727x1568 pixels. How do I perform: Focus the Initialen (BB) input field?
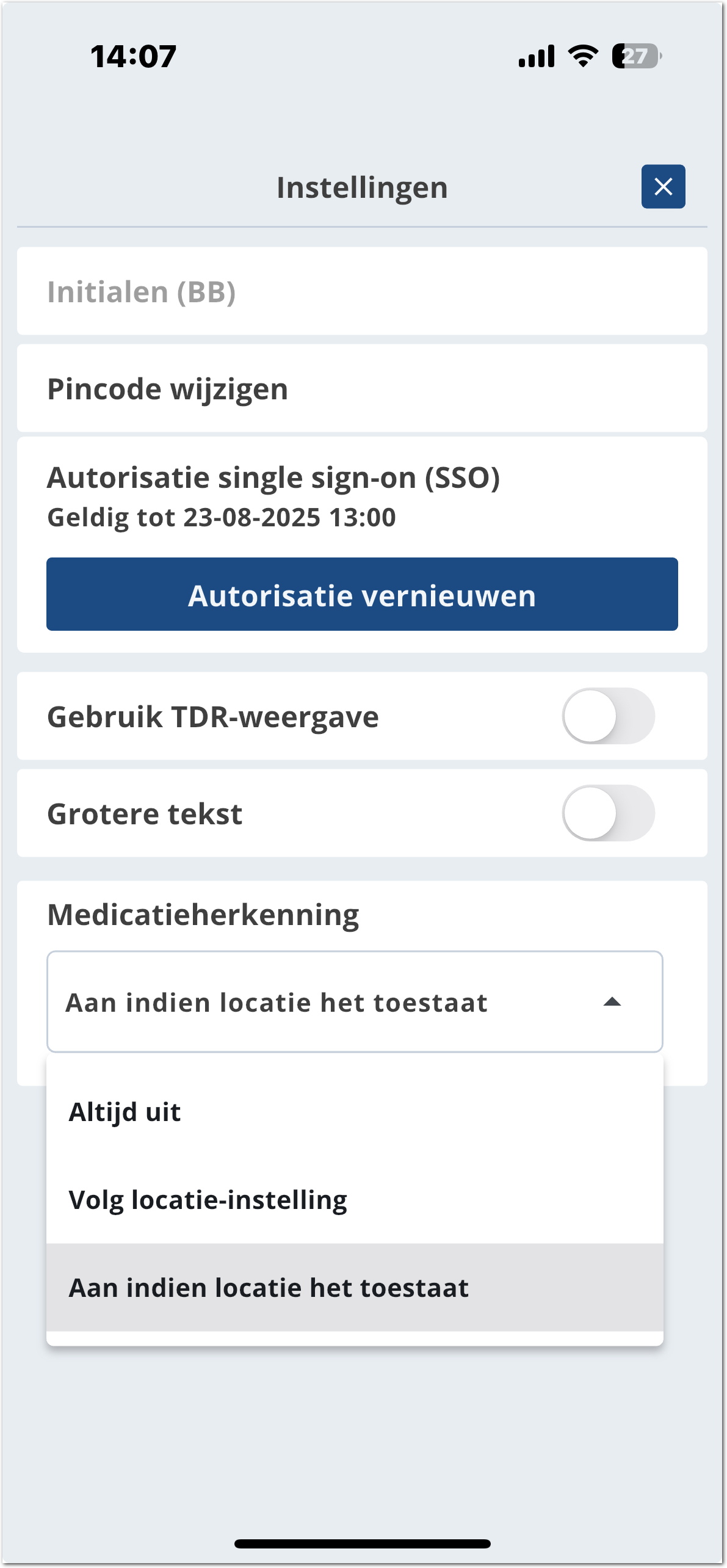pos(362,291)
